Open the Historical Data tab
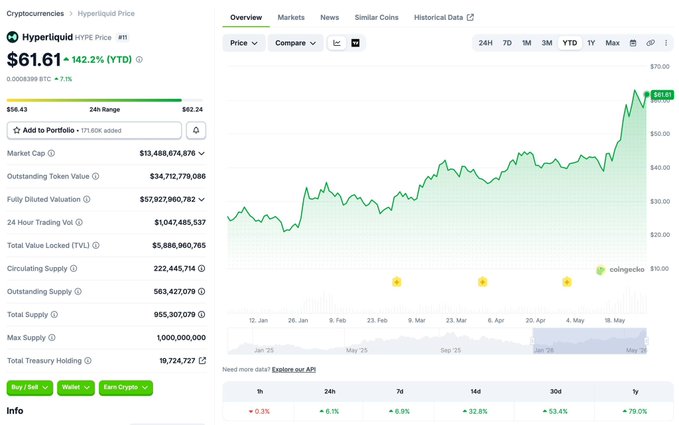The width and height of the screenshot is (679, 425). coord(444,17)
